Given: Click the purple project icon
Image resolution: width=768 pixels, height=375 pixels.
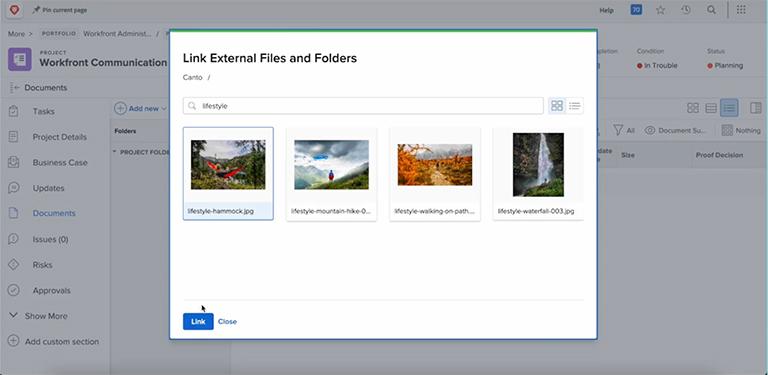Looking at the screenshot, I should coord(20,59).
